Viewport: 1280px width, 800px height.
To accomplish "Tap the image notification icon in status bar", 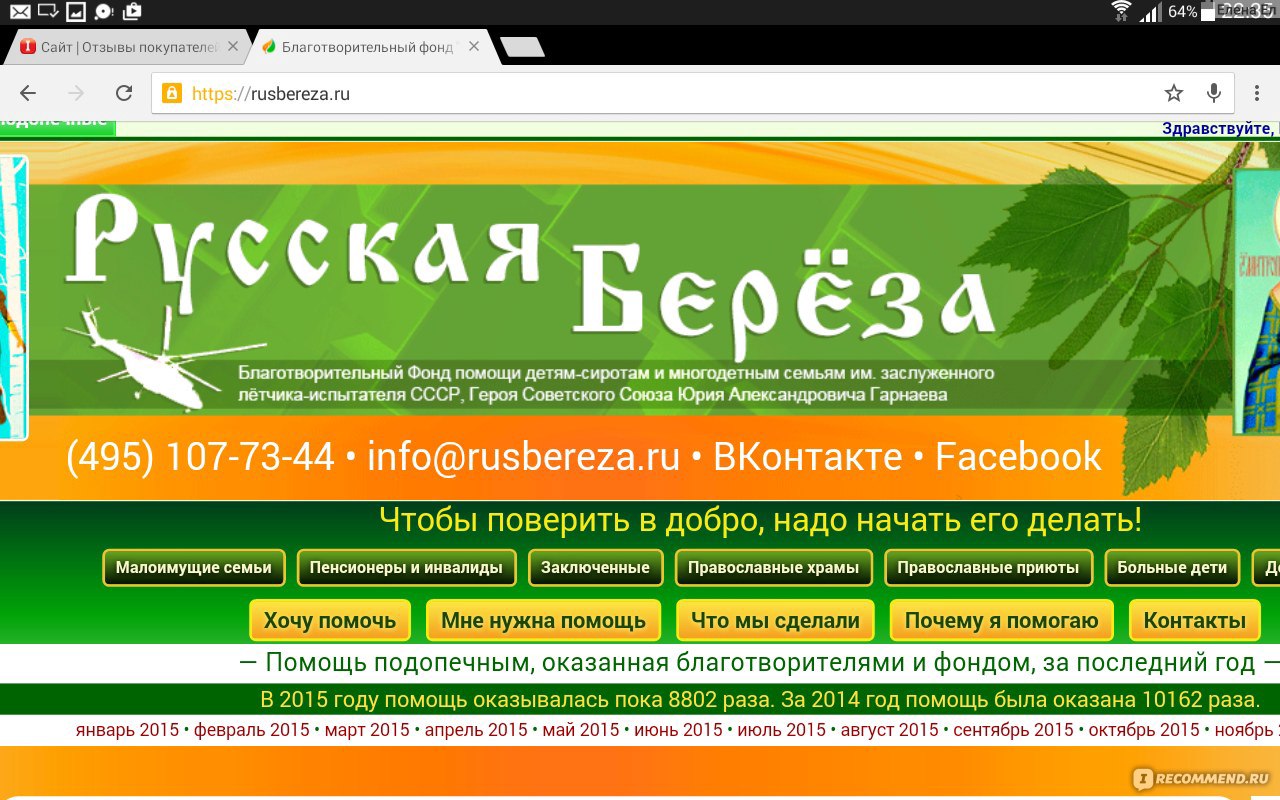I will [75, 12].
